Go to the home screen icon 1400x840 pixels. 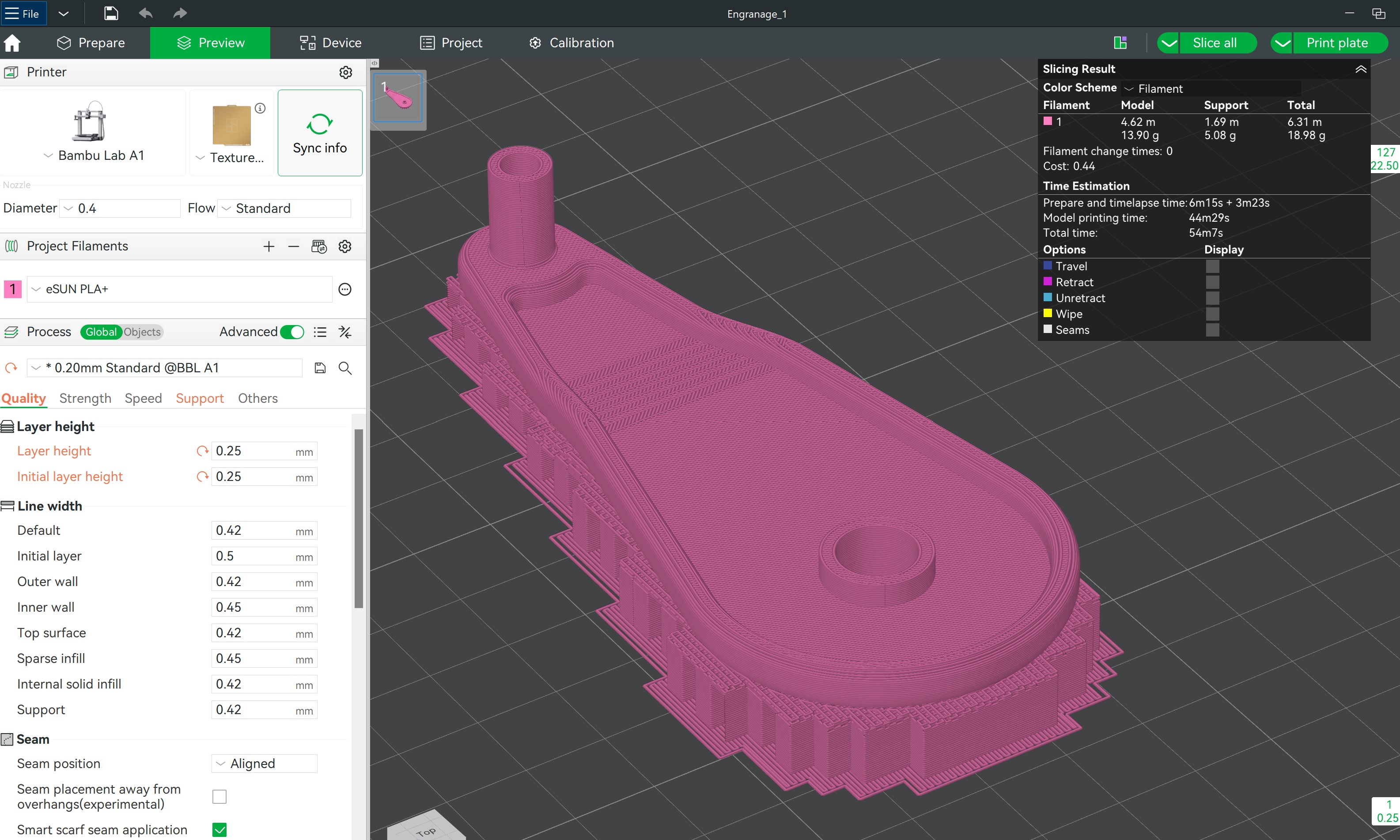pyautogui.click(x=12, y=43)
